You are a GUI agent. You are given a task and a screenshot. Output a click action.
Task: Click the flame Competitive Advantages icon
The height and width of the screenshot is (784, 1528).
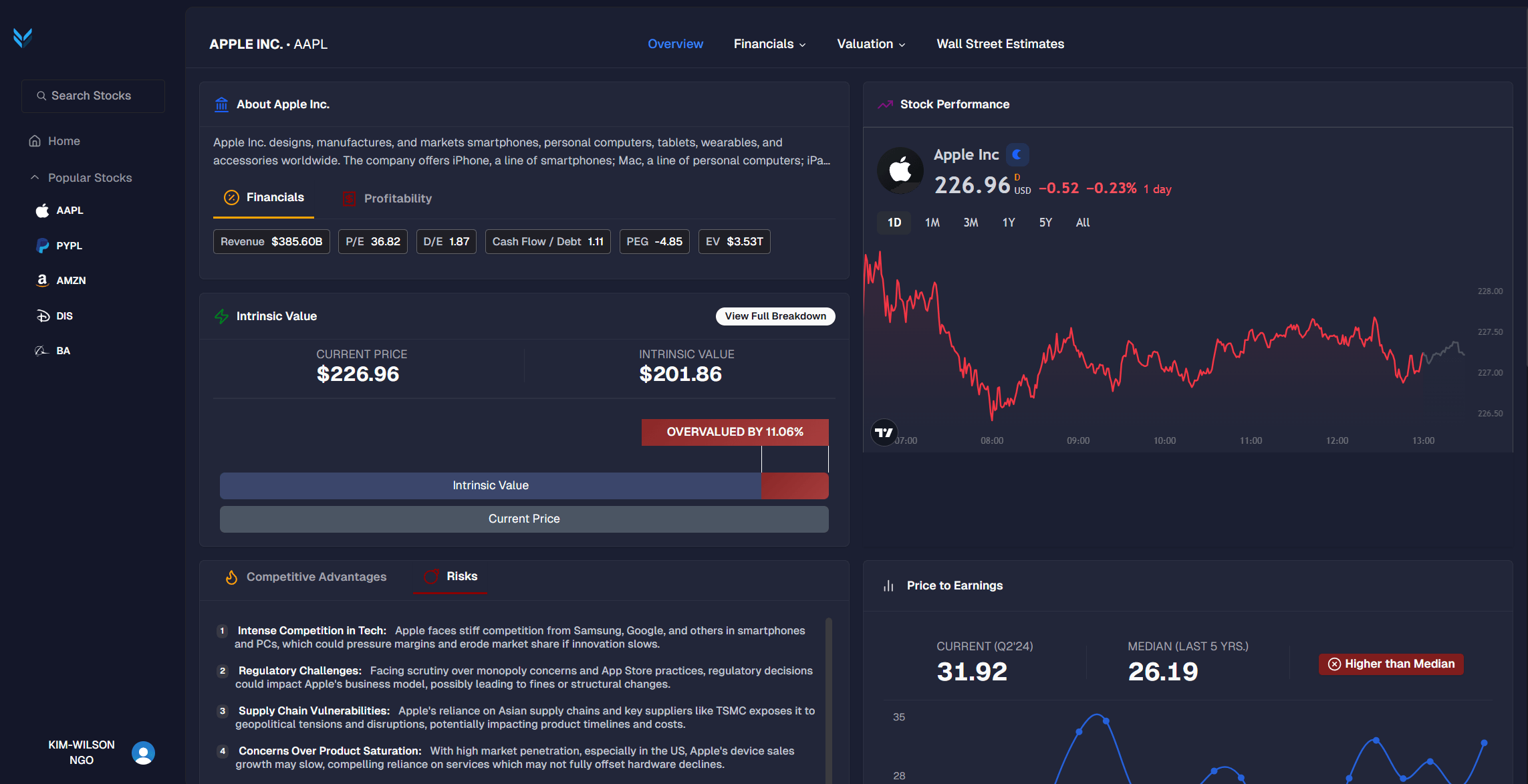(231, 577)
